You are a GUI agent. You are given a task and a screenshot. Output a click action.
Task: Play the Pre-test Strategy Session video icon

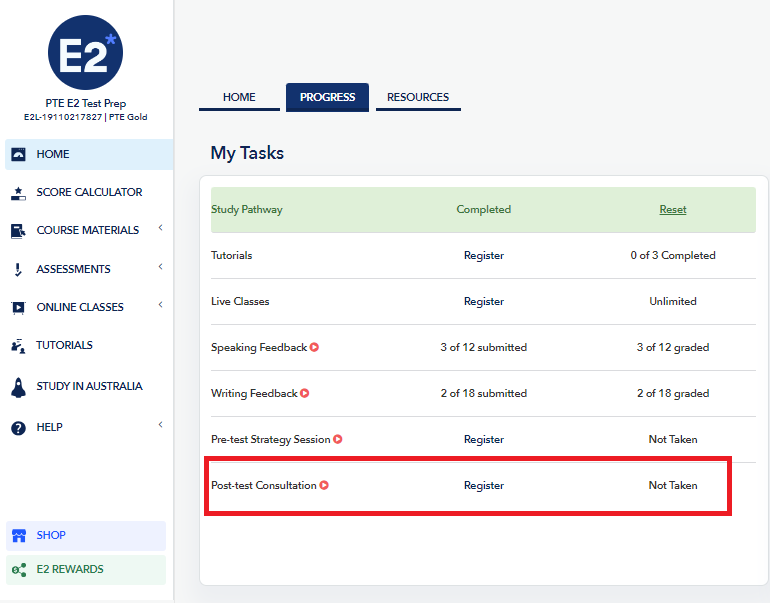tap(338, 440)
